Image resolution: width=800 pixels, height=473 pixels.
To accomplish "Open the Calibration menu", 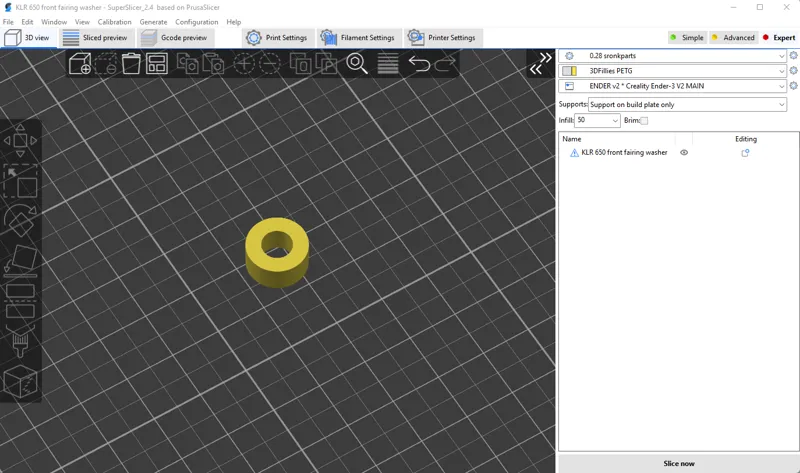I will point(114,22).
